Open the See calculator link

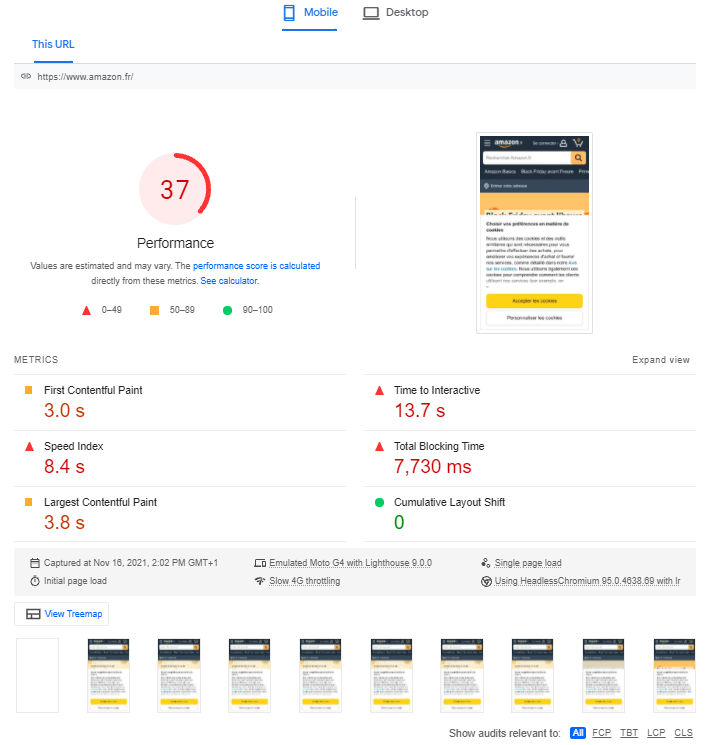[x=229, y=281]
